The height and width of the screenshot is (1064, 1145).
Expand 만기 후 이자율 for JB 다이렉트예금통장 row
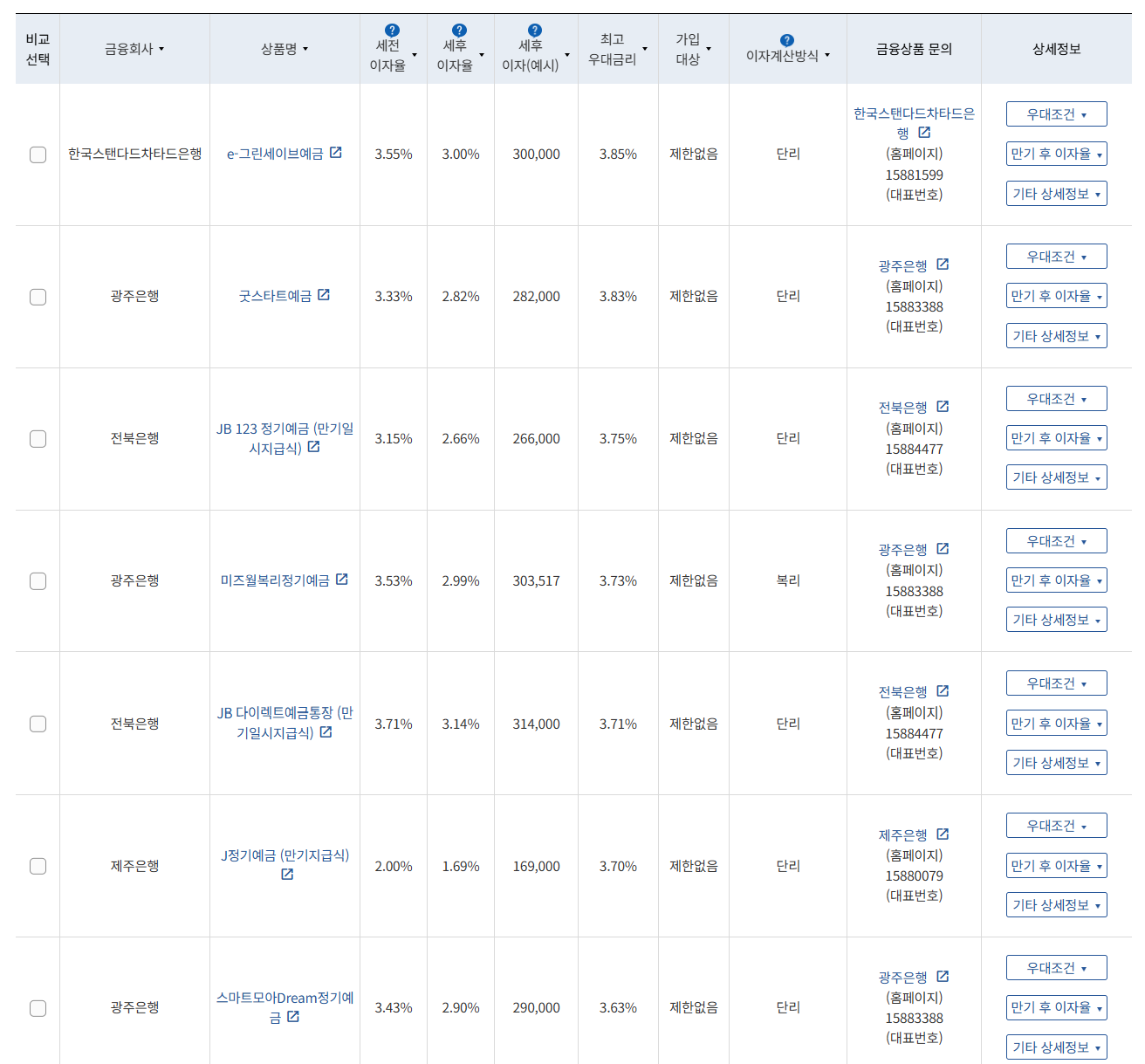pos(1056,724)
